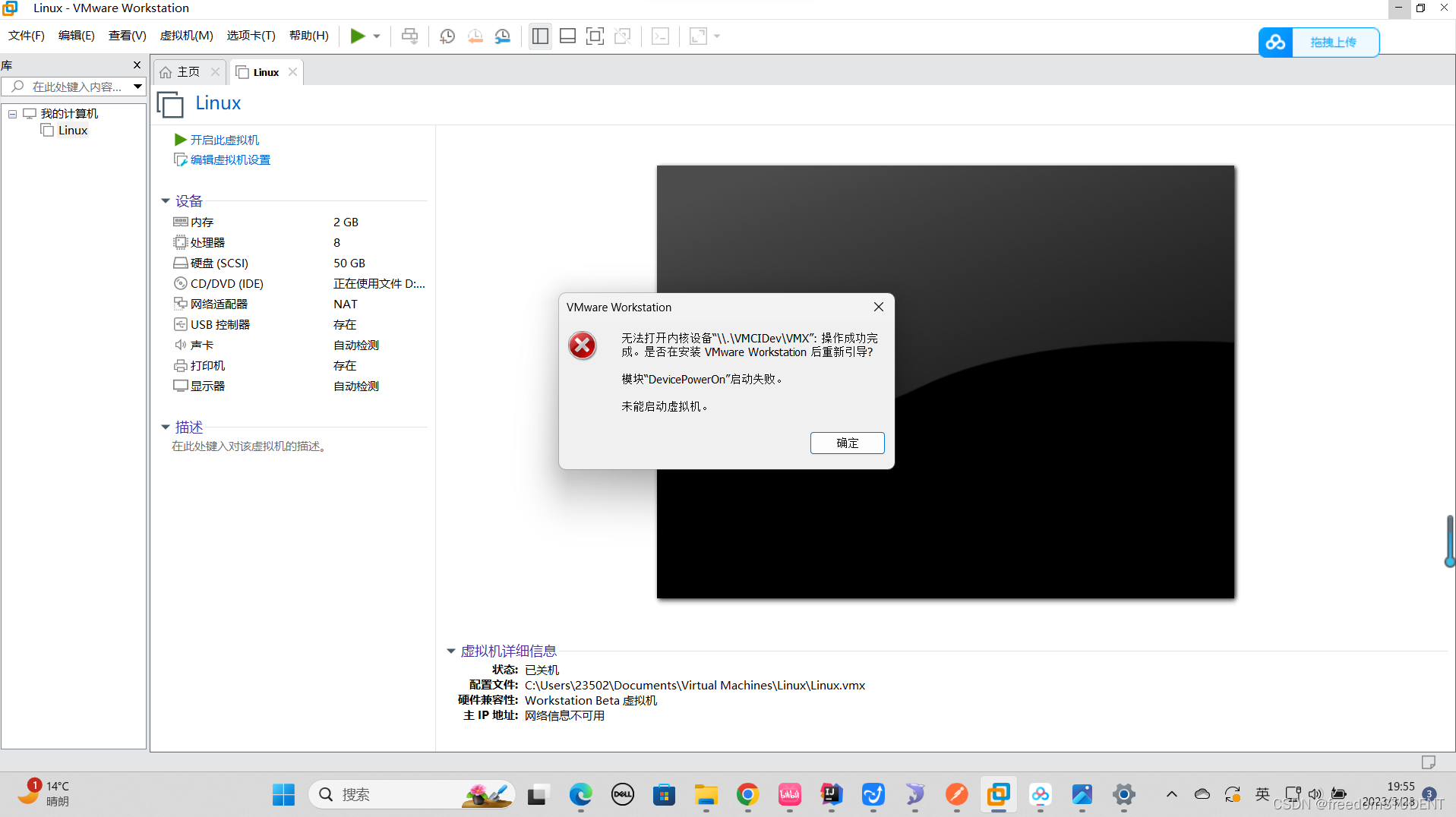
Task: Open Microsoft Edge from taskbar
Action: click(x=580, y=795)
